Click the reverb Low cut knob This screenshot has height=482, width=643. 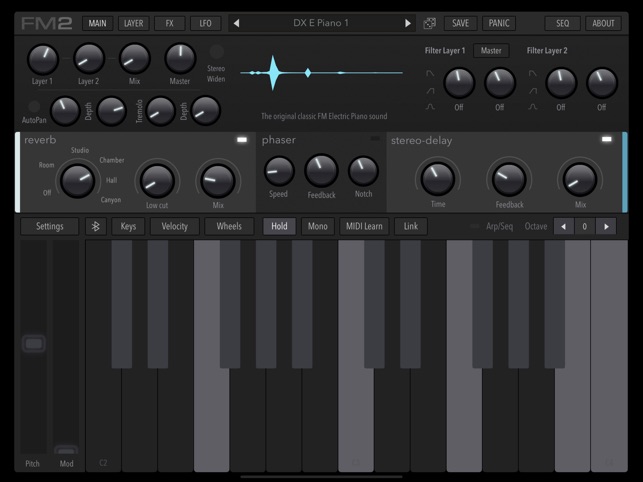pos(157,181)
